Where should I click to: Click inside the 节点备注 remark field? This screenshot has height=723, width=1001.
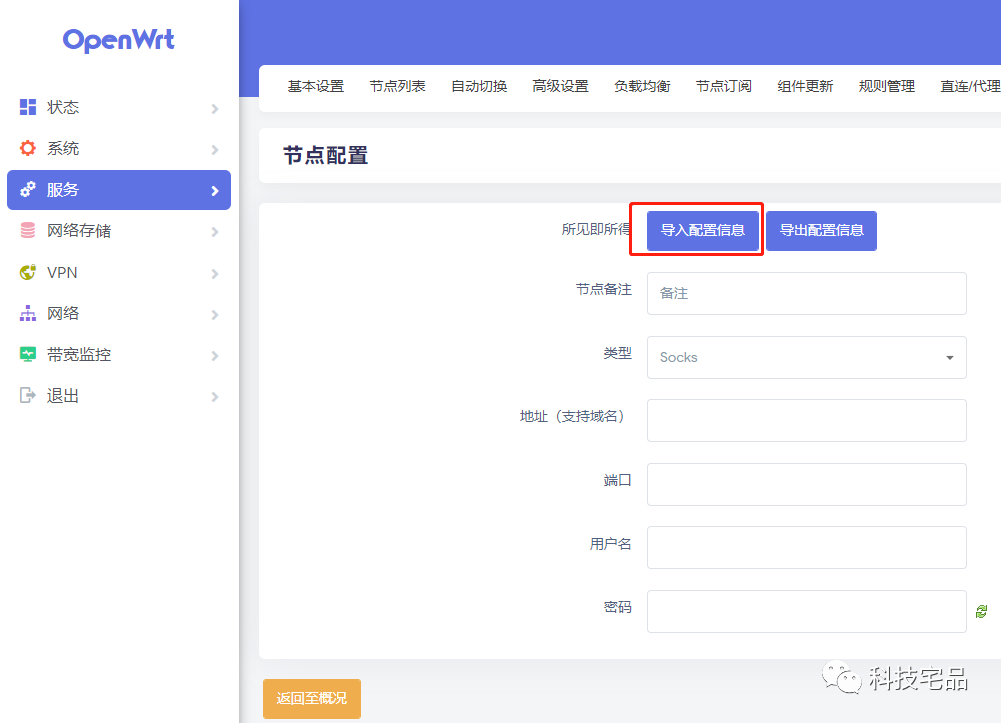click(x=806, y=293)
